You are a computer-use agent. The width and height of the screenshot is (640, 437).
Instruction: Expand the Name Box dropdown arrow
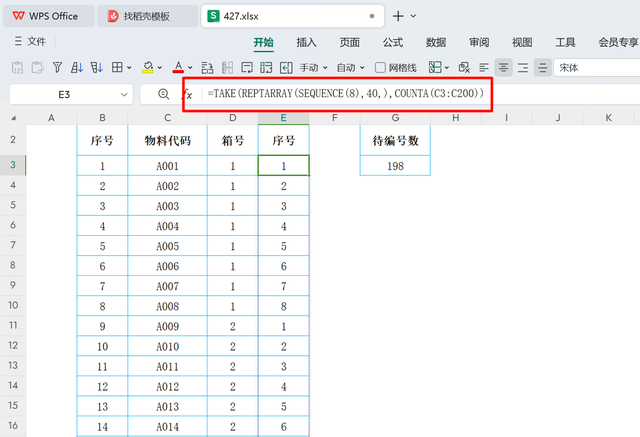click(x=124, y=95)
